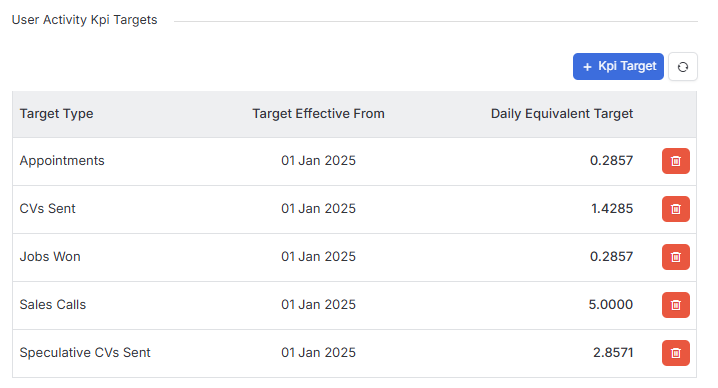Select the Speculative CVs Sent label
The height and width of the screenshot is (388, 718).
[x=85, y=353]
